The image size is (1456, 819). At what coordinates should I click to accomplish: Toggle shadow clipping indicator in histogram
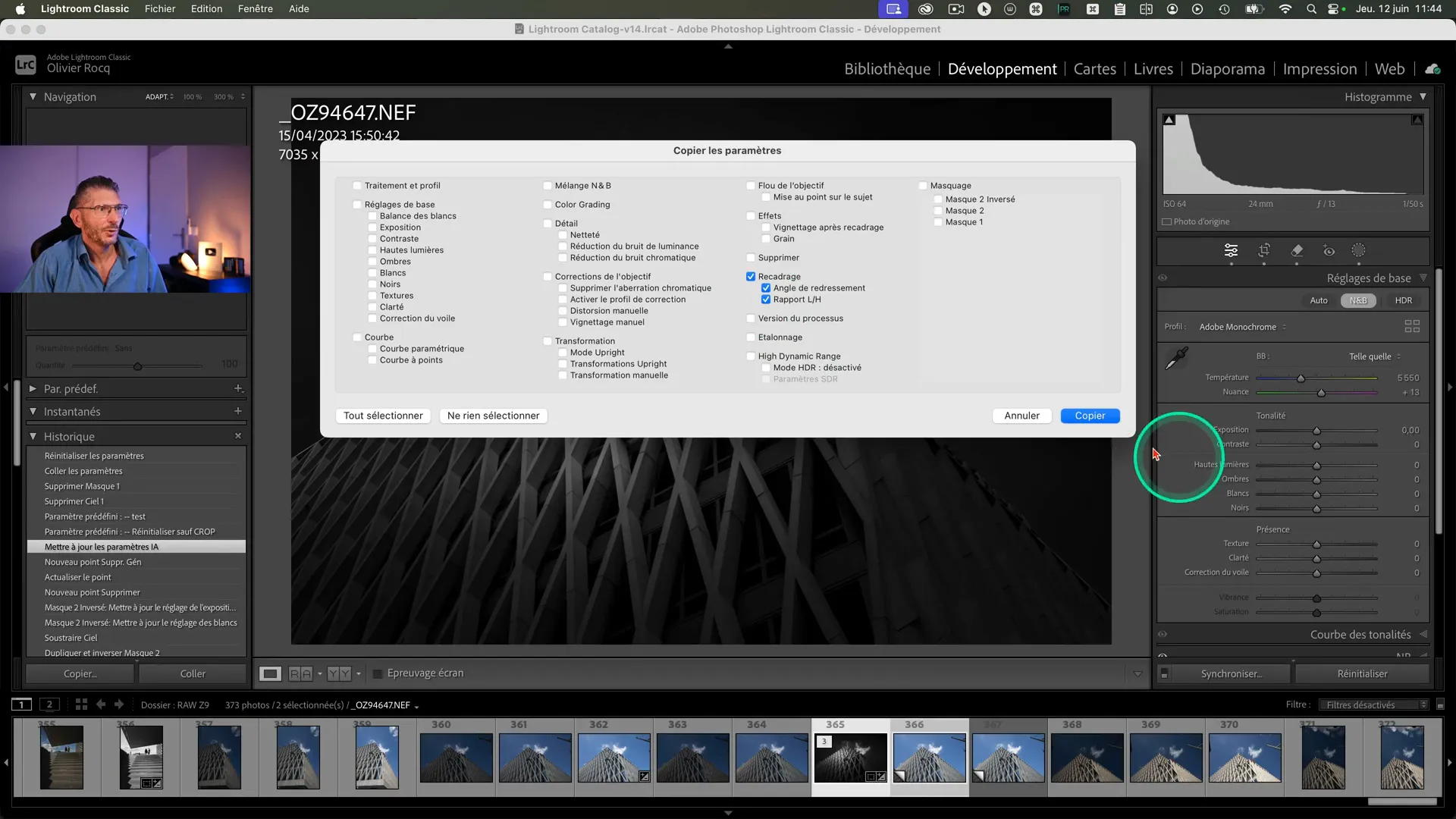pyautogui.click(x=1169, y=120)
